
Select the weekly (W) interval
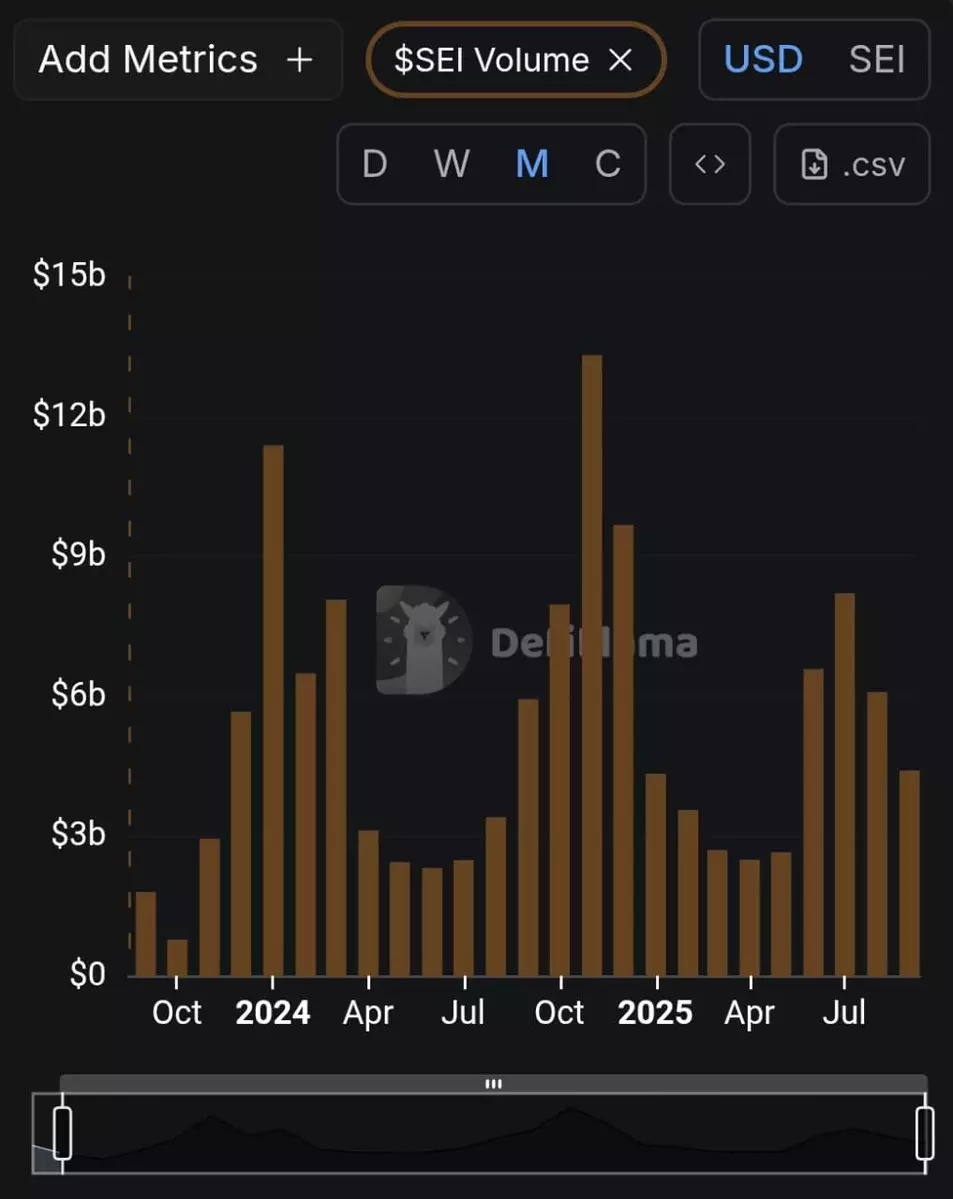[x=451, y=164]
